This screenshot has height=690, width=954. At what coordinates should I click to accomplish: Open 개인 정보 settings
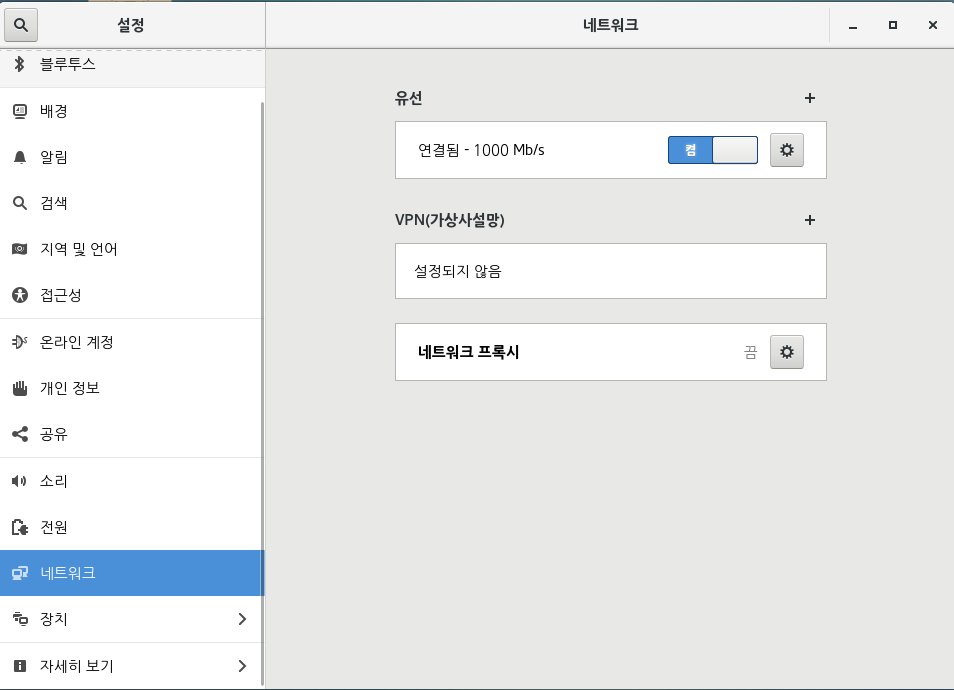coord(131,388)
